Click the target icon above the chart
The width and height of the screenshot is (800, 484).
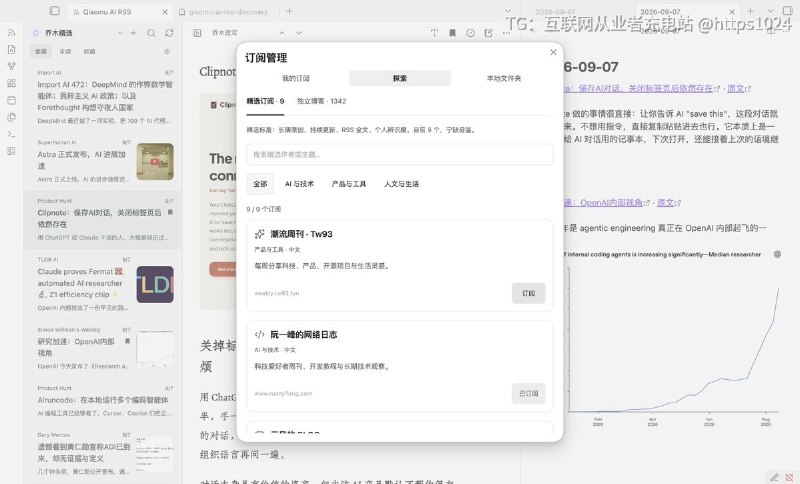[777, 254]
